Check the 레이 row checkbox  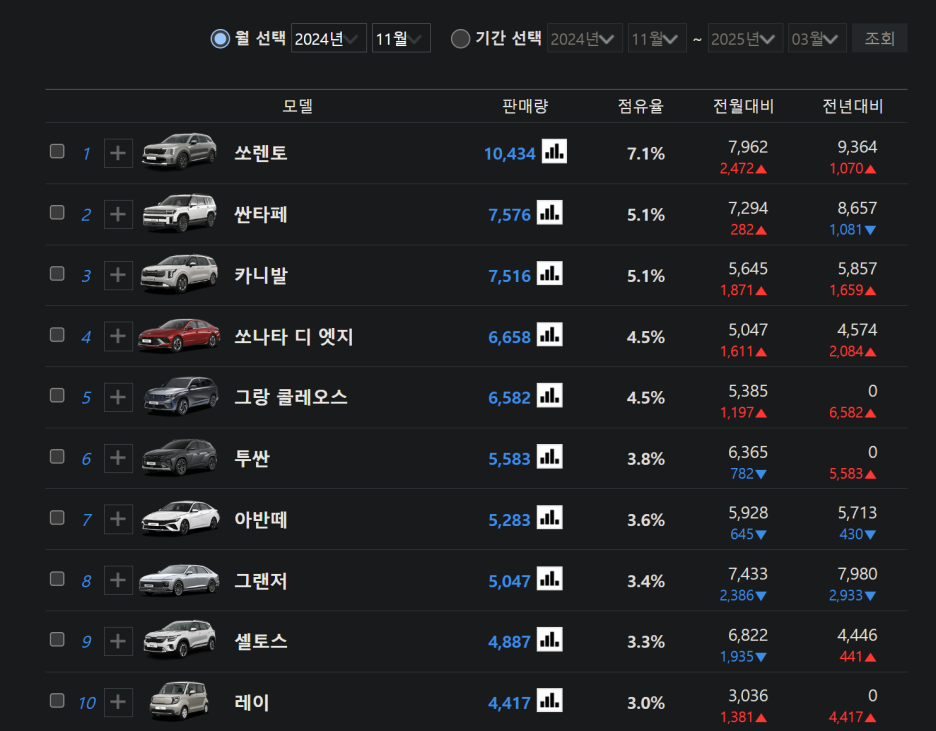(x=57, y=701)
